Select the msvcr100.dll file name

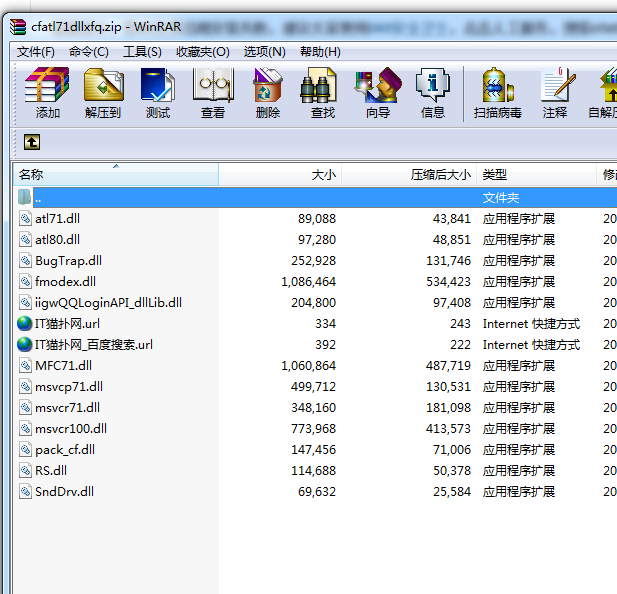point(71,428)
